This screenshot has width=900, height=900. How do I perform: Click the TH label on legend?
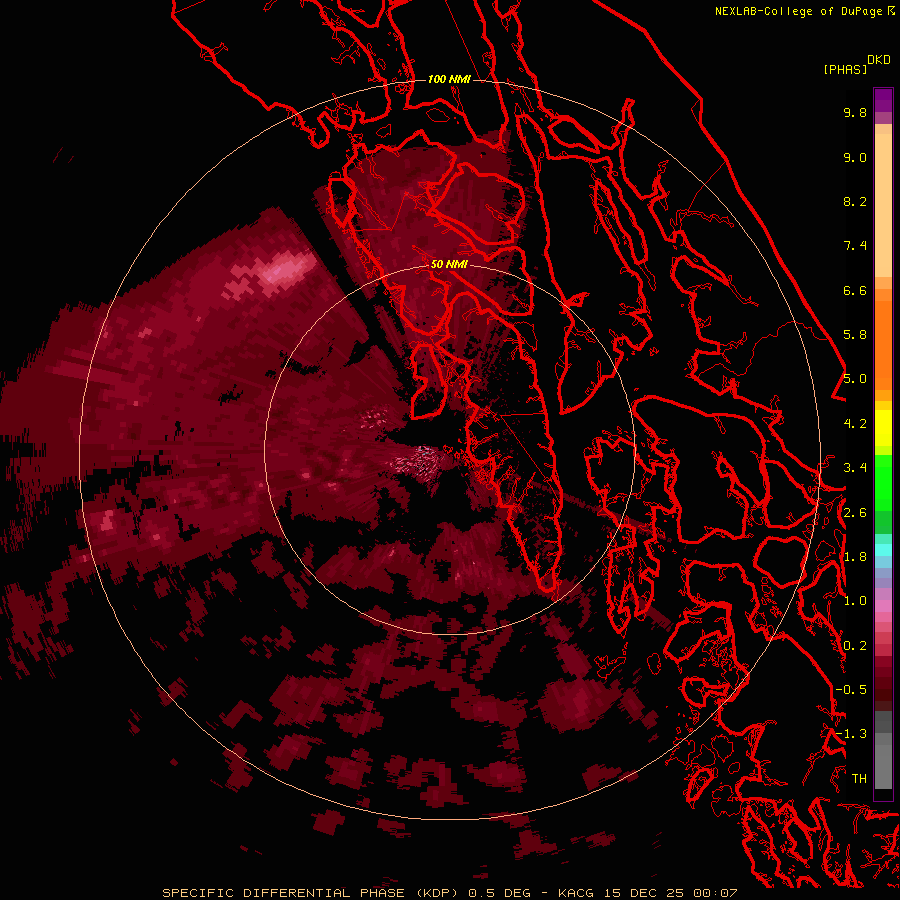pyautogui.click(x=859, y=779)
